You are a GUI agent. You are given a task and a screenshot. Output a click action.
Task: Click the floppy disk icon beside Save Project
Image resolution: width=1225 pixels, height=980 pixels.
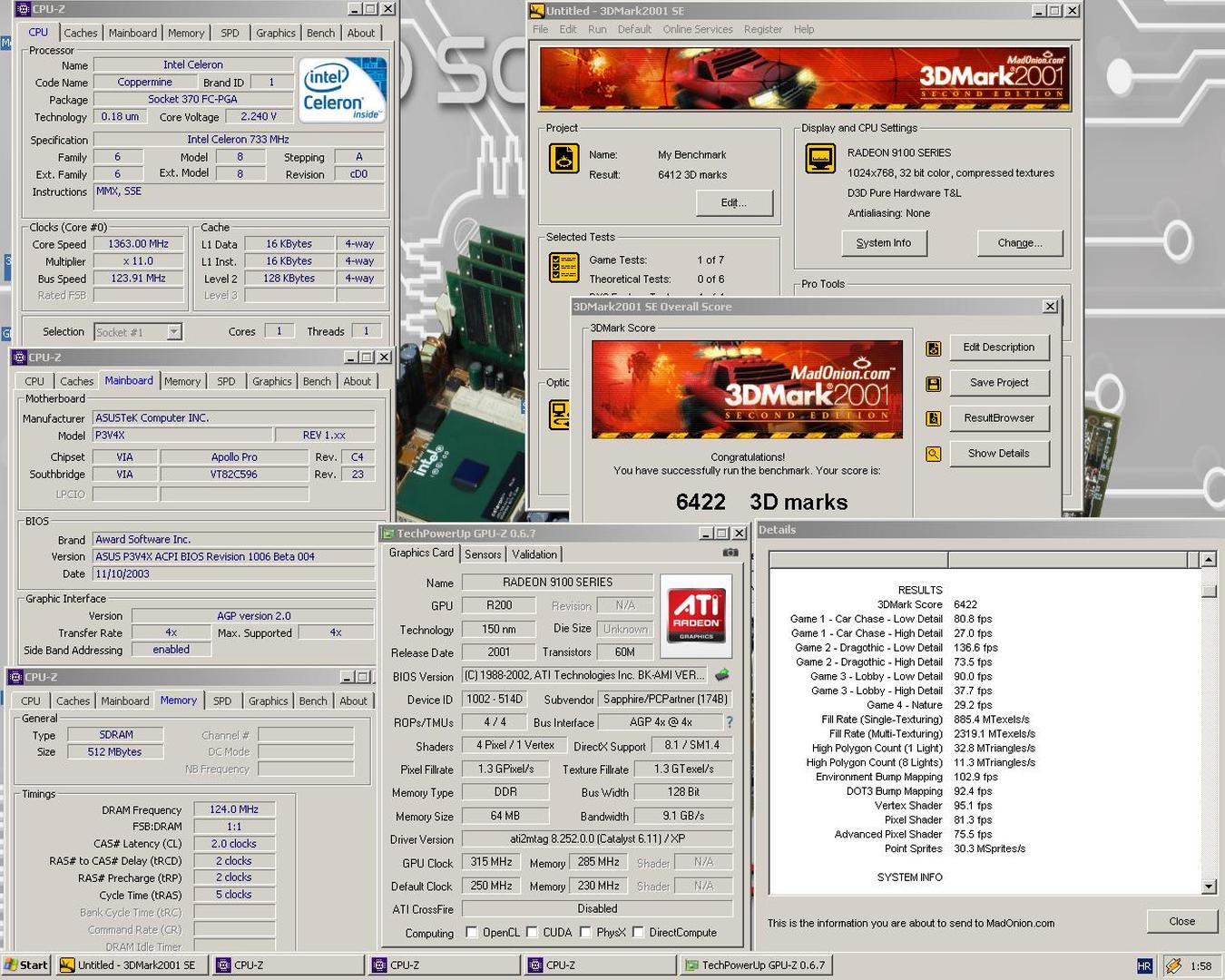(x=933, y=384)
